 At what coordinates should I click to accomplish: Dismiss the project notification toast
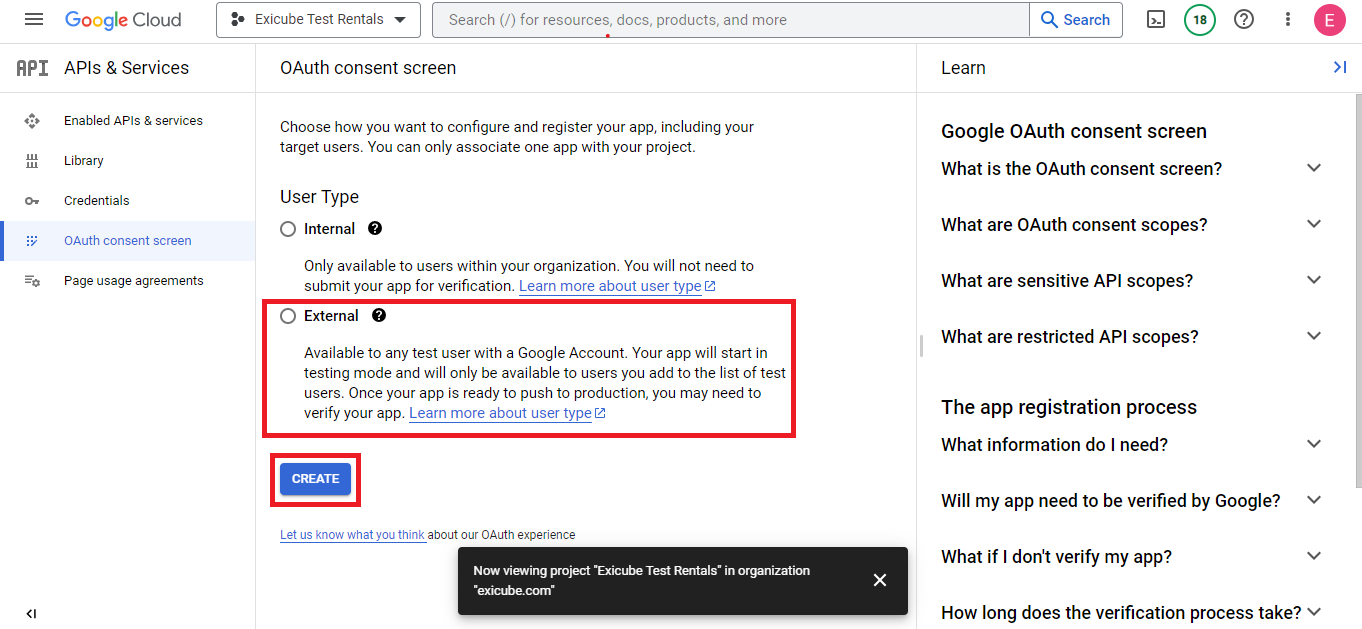880,580
